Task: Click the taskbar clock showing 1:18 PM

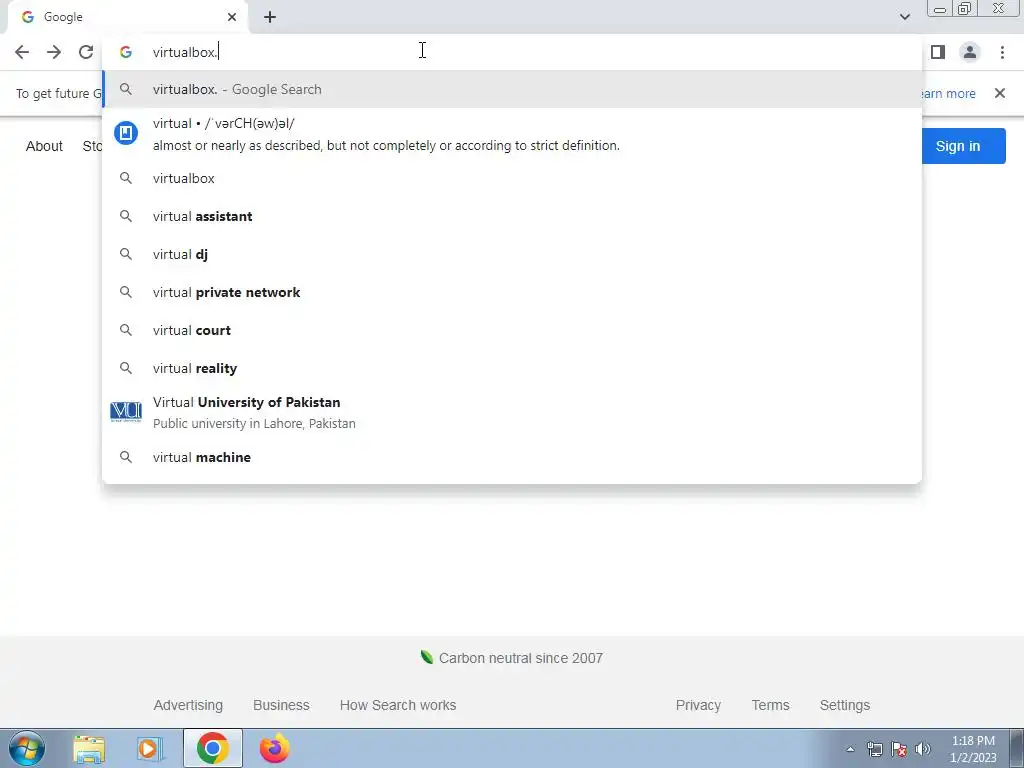Action: pyautogui.click(x=973, y=749)
